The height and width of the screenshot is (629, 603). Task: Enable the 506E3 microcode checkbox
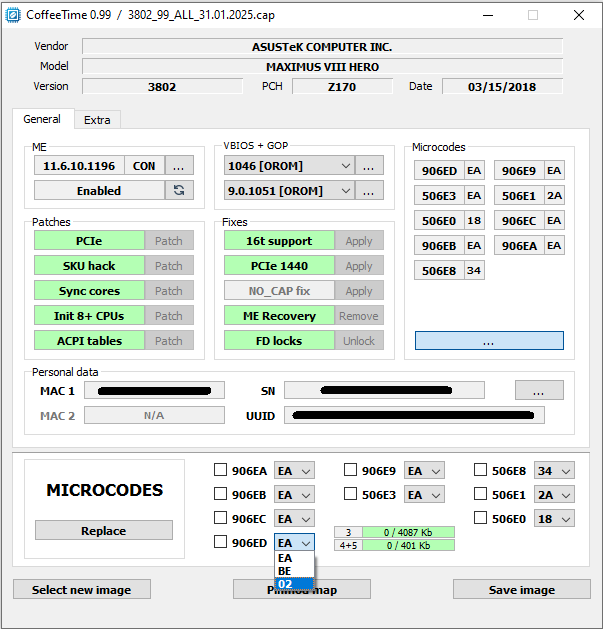[350, 494]
